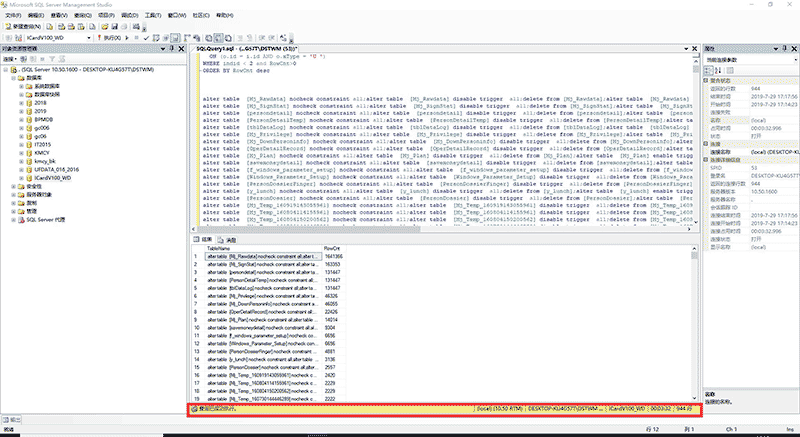The width and height of the screenshot is (800, 437).
Task: Click the Property Pages icon in Properties panel
Action: coord(730,70)
